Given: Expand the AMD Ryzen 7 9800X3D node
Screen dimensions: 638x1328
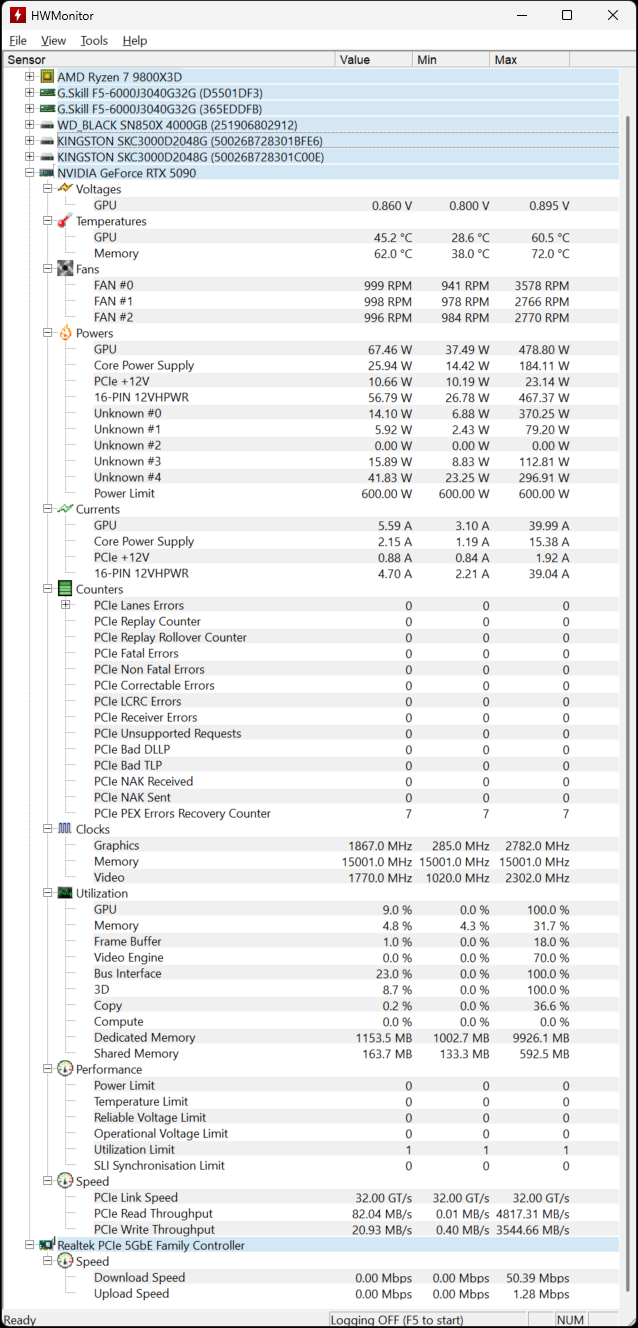Looking at the screenshot, I should click(29, 77).
